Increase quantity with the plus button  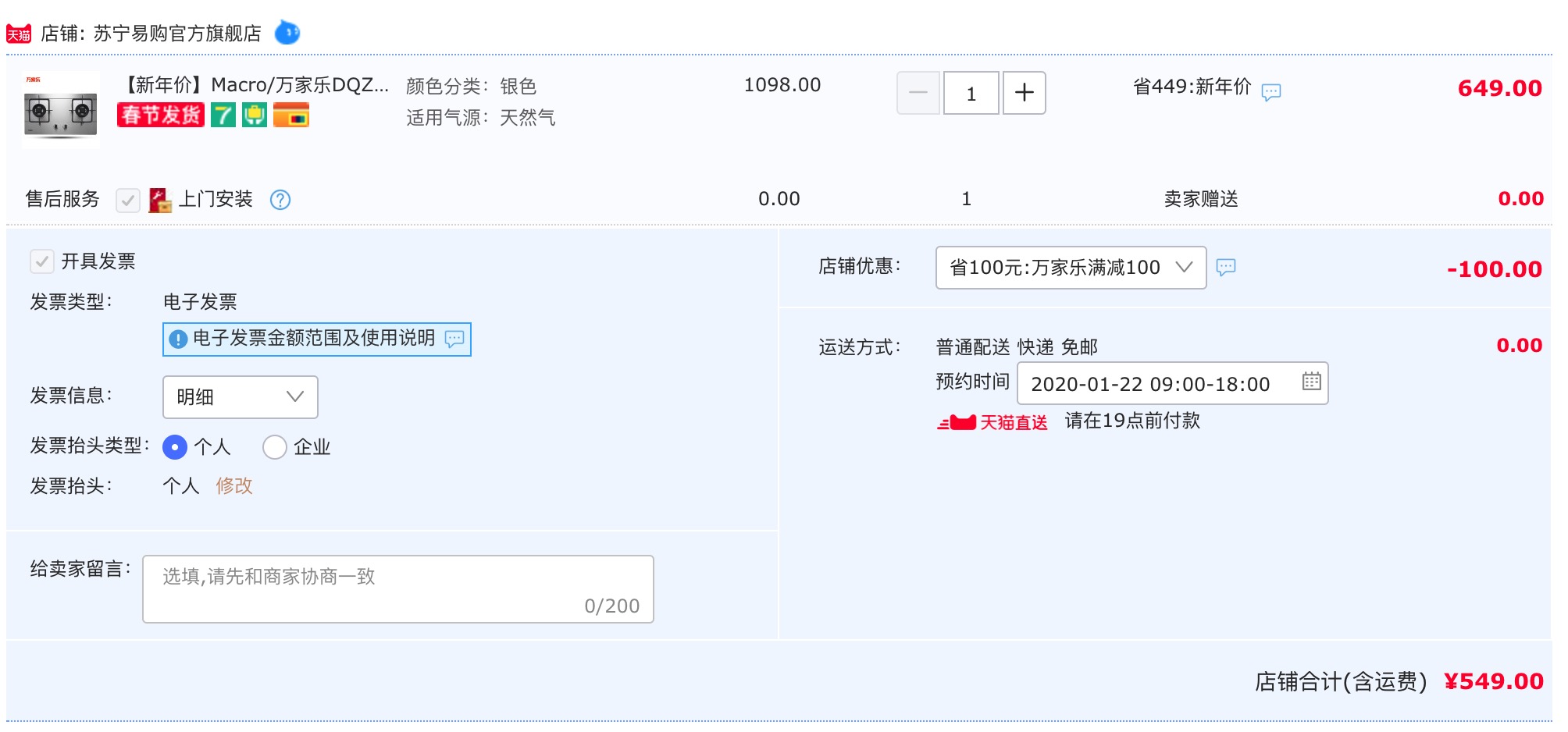tap(1025, 93)
